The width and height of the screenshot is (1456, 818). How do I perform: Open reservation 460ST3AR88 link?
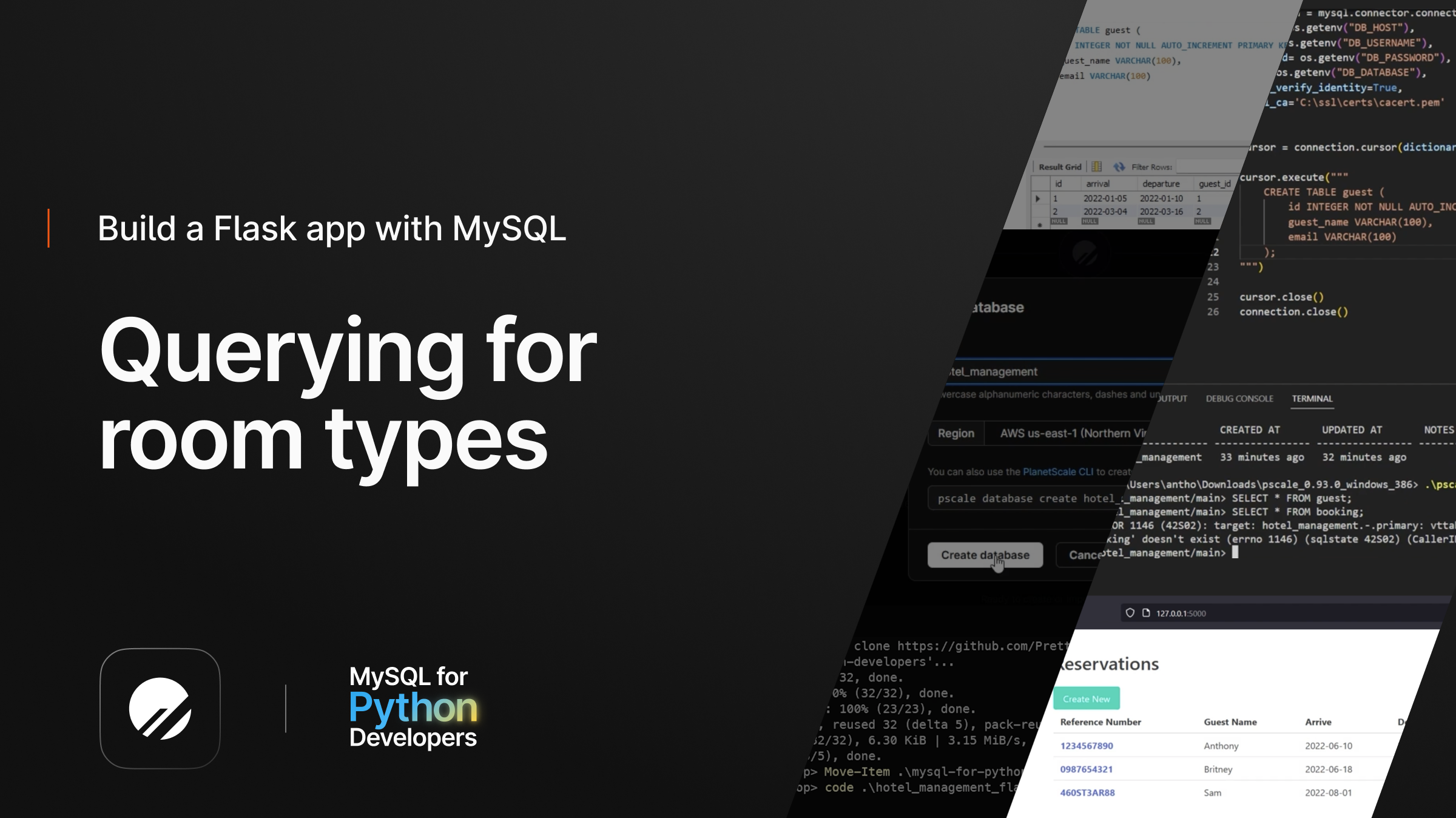[1087, 793]
